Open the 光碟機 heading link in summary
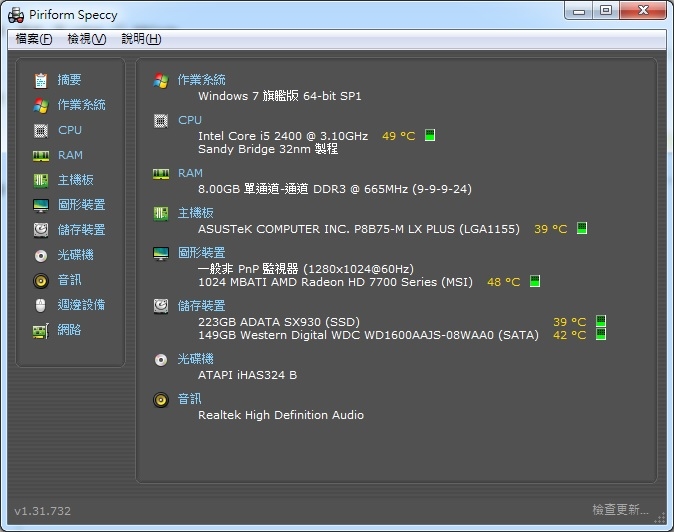 pos(196,359)
